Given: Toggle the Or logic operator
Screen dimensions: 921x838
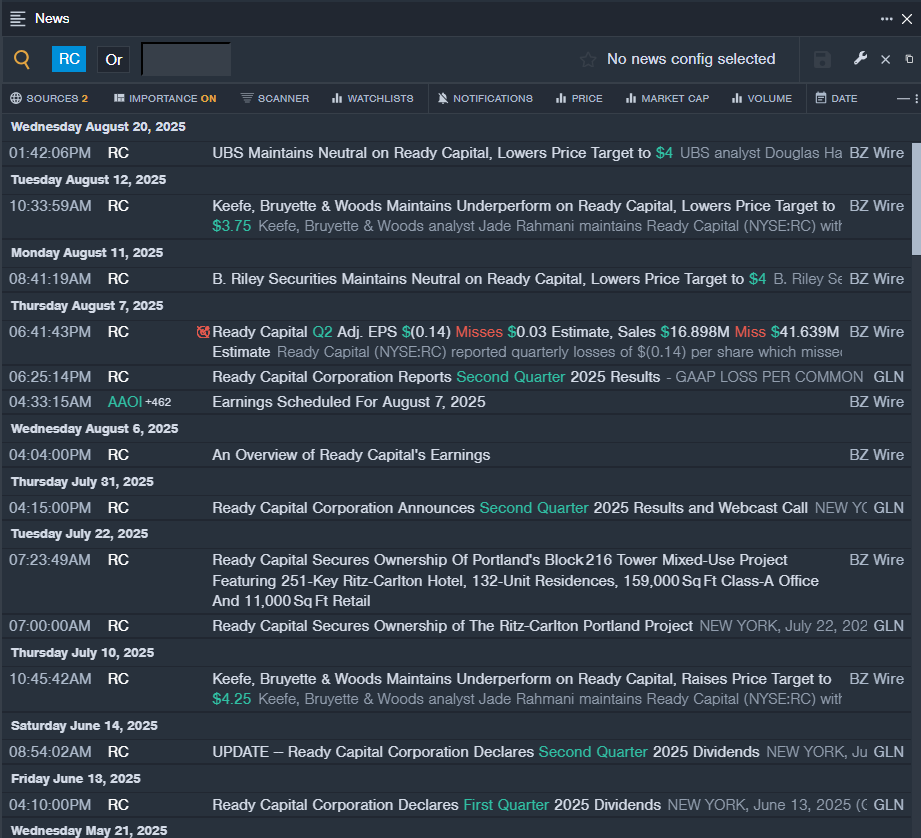Looking at the screenshot, I should pyautogui.click(x=113, y=59).
